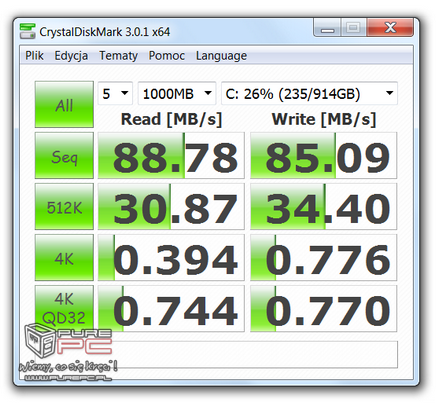Open the Edycja menu
This screenshot has width=438, height=403.
[71, 55]
